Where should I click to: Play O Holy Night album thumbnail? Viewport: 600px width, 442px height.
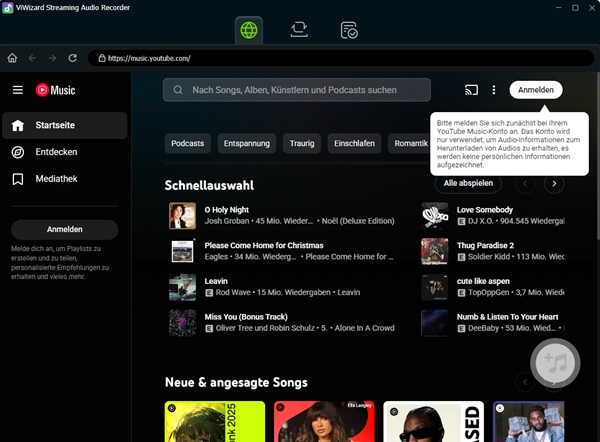coord(183,216)
